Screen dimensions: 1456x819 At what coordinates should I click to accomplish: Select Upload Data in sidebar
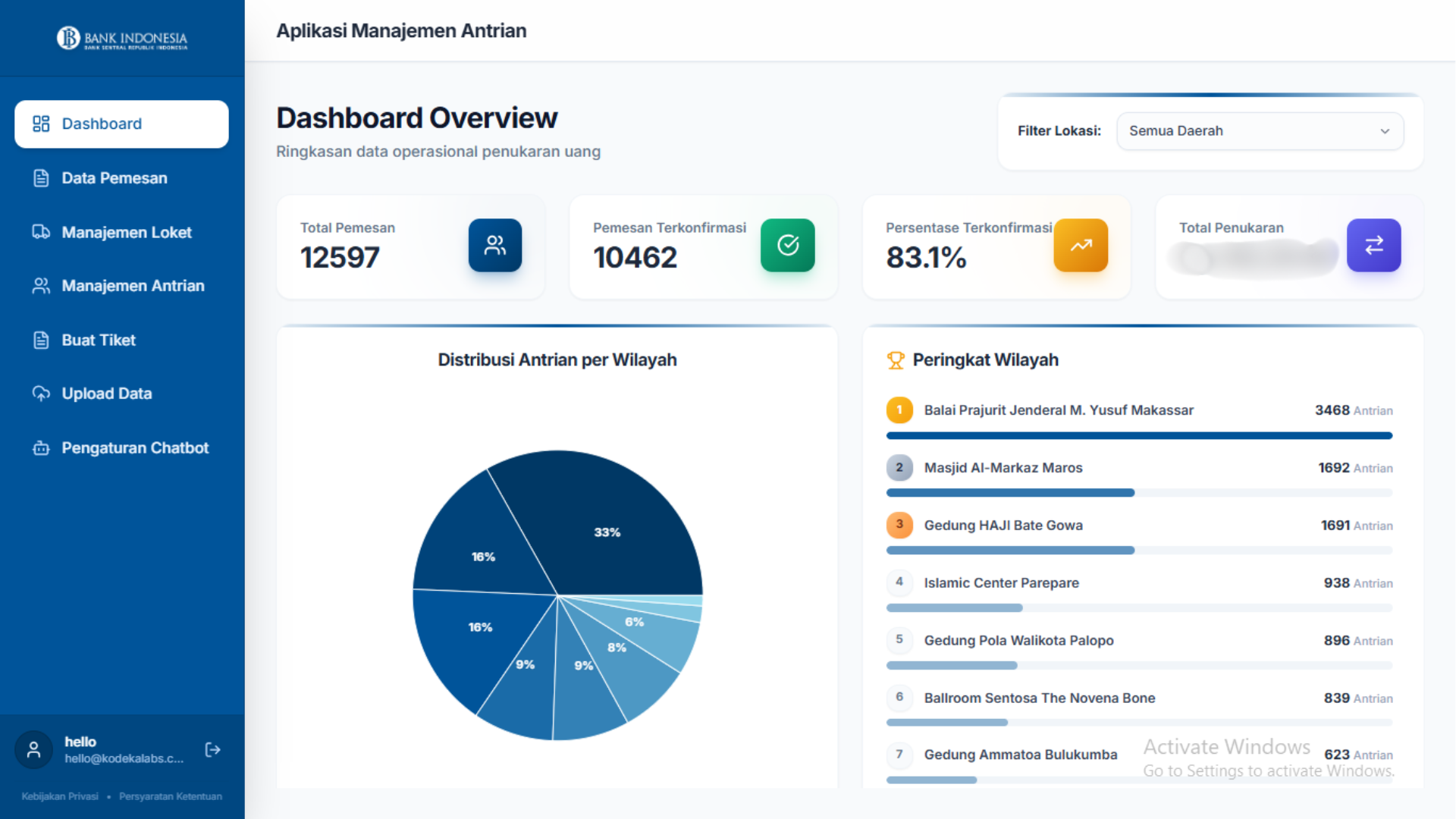[x=121, y=394]
